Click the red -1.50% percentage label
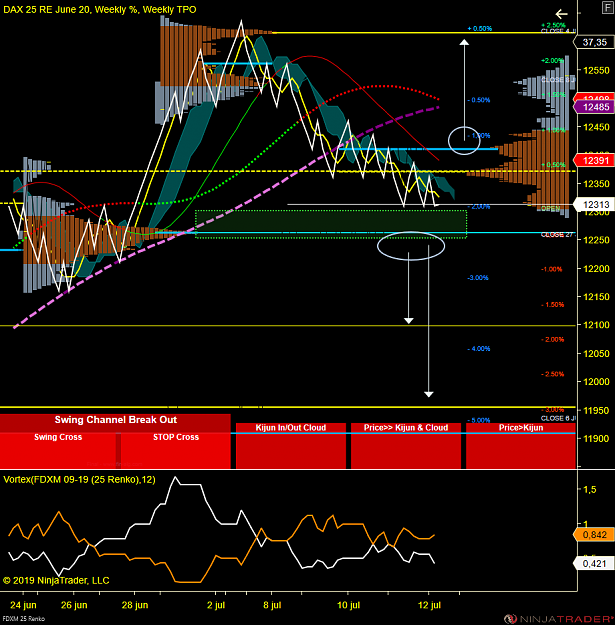The height and width of the screenshot is (625, 615). 552,305
